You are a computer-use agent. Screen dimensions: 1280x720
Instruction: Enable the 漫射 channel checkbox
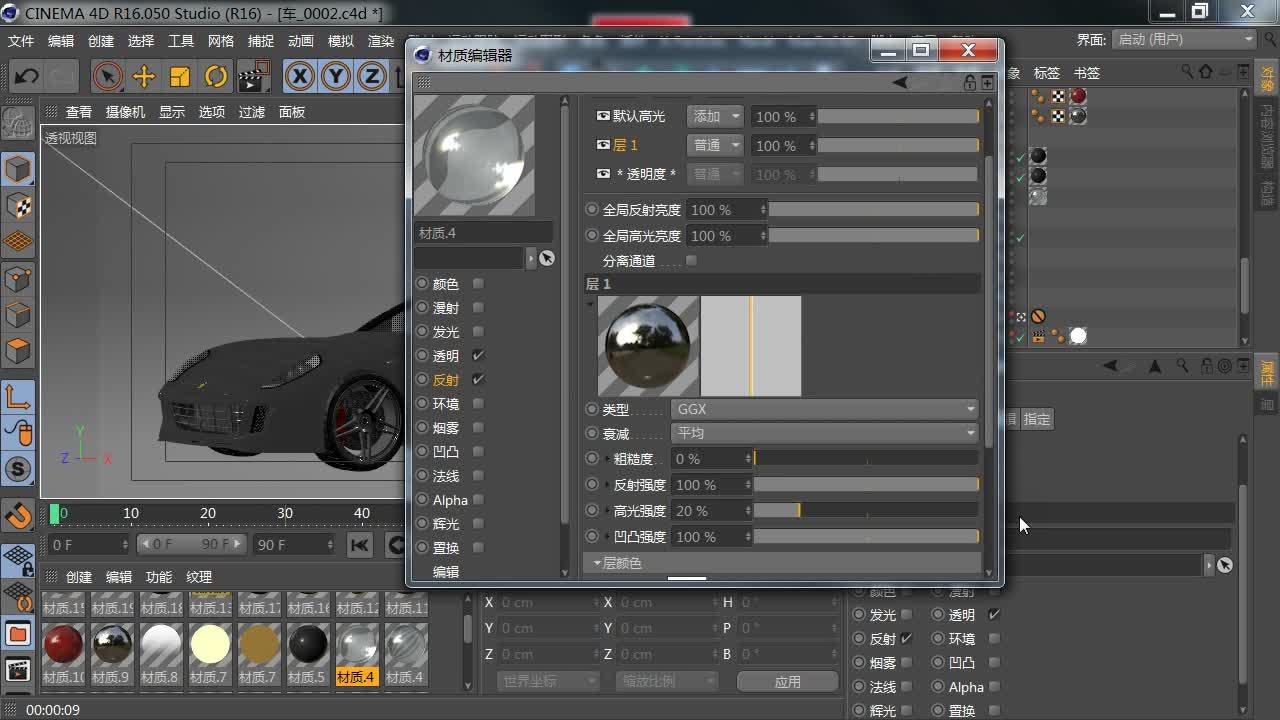478,308
